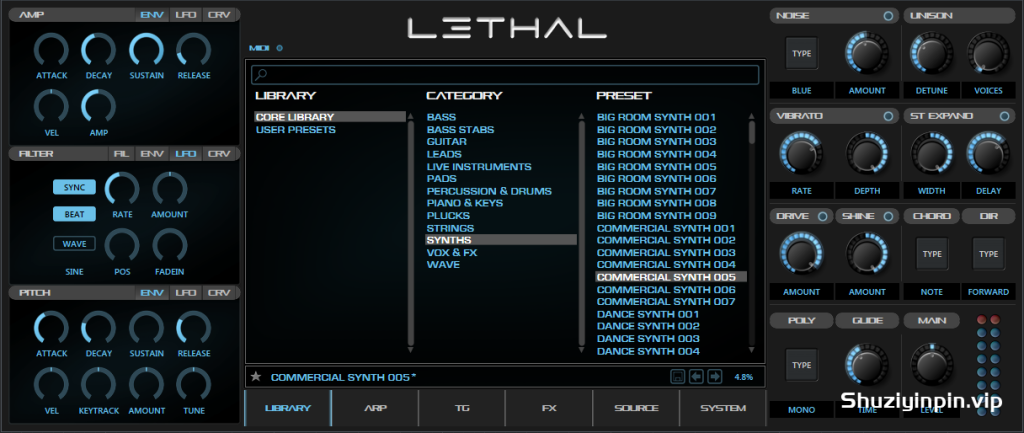This screenshot has height=433, width=1024.
Task: Switch to the TG tab
Action: click(x=462, y=408)
